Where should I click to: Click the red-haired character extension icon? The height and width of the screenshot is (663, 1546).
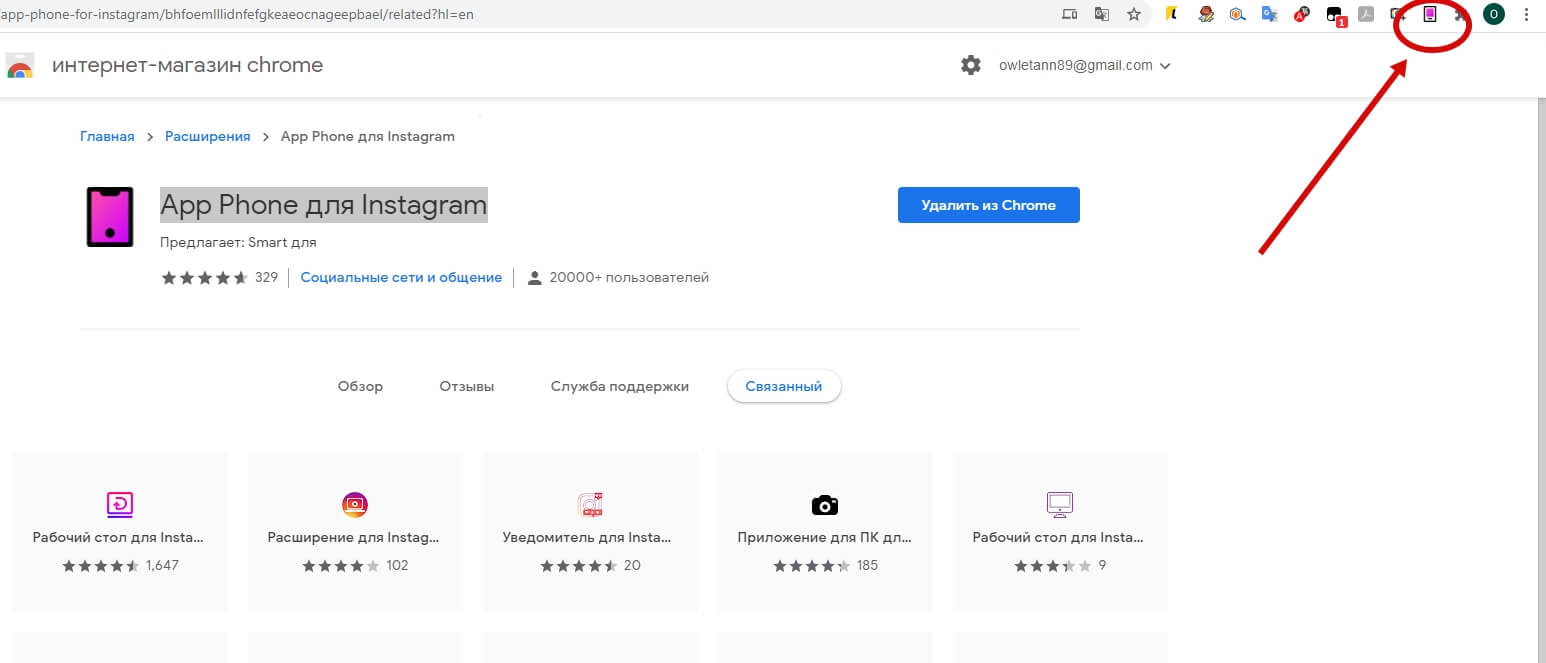tap(1207, 14)
